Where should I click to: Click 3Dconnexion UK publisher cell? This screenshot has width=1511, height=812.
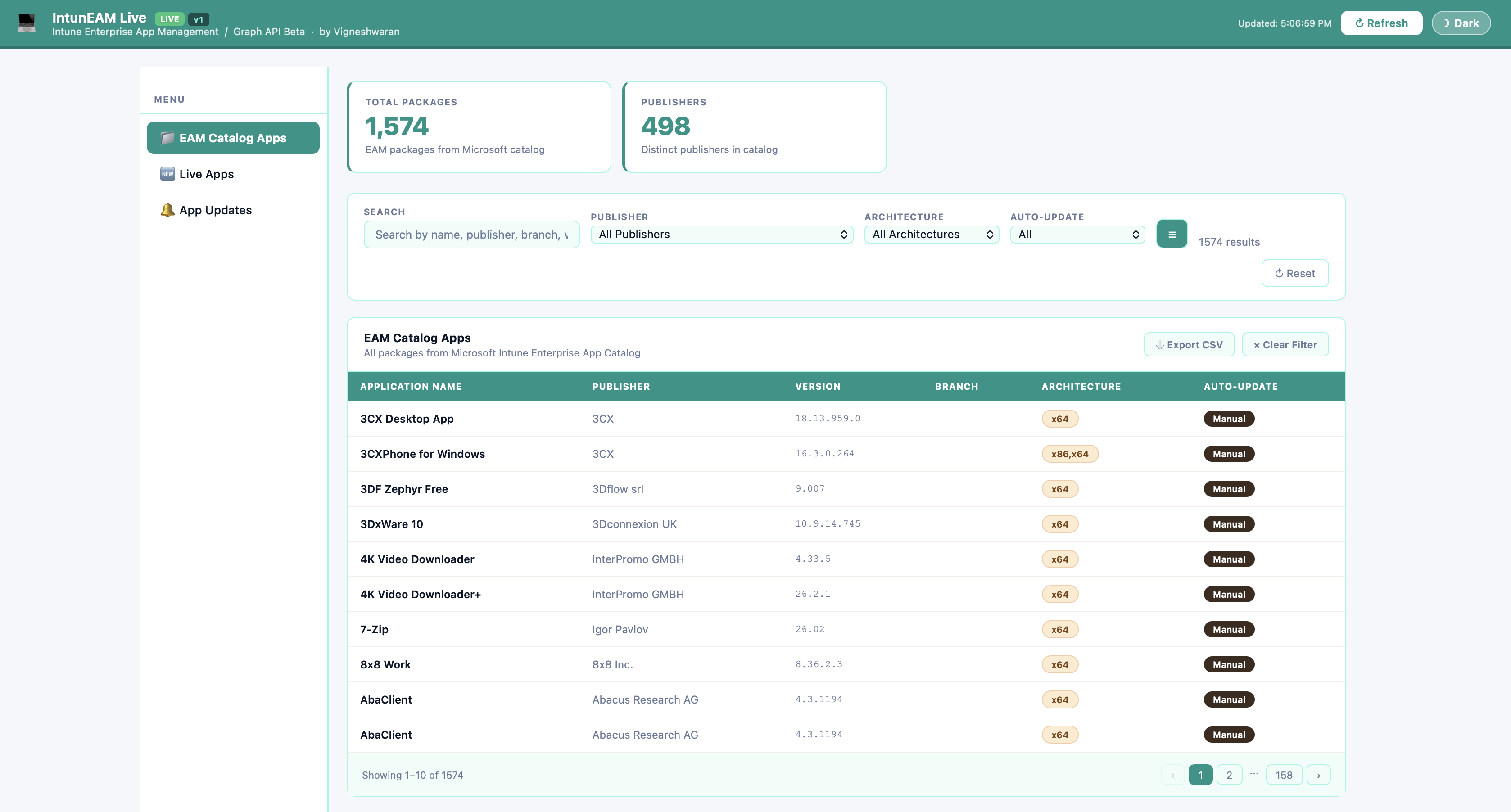pyautogui.click(x=634, y=524)
